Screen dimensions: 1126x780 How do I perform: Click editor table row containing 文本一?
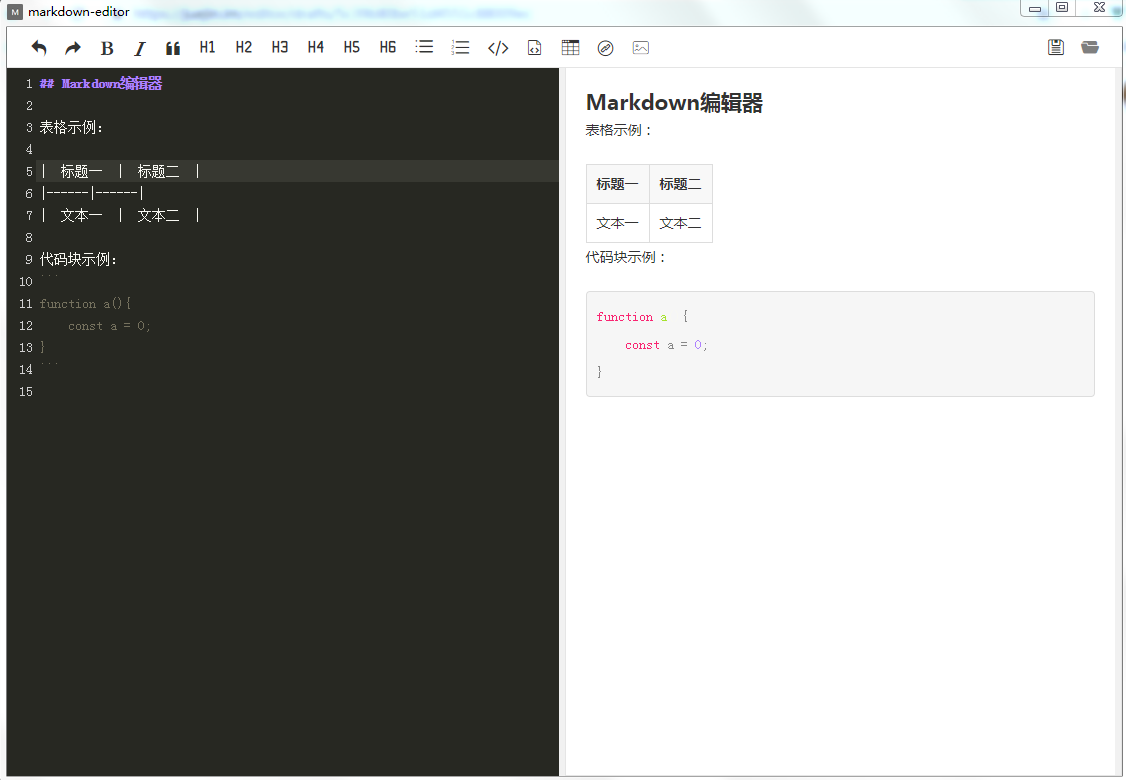click(120, 215)
